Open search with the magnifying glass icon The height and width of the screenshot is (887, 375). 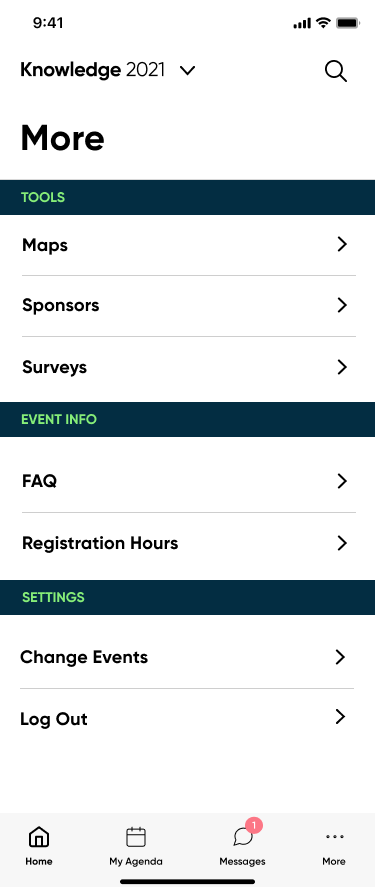coord(335,71)
